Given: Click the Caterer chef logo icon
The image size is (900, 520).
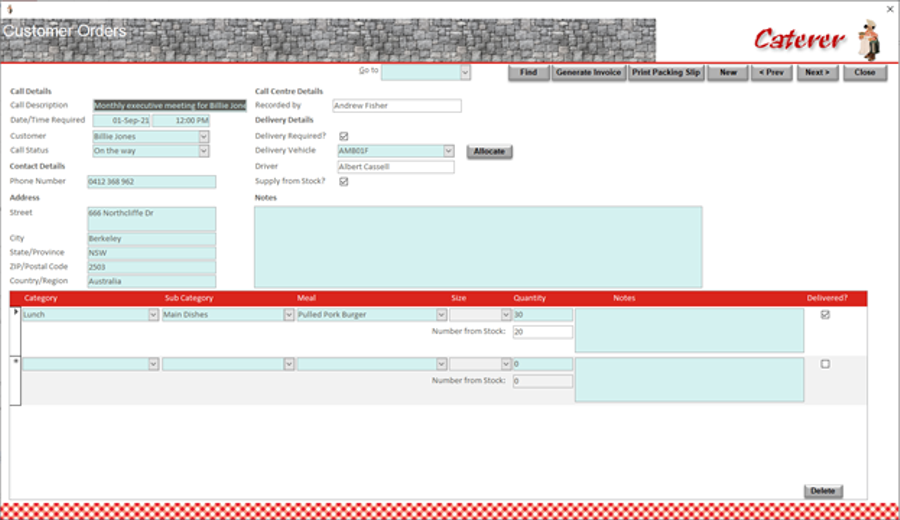Looking at the screenshot, I should (869, 39).
